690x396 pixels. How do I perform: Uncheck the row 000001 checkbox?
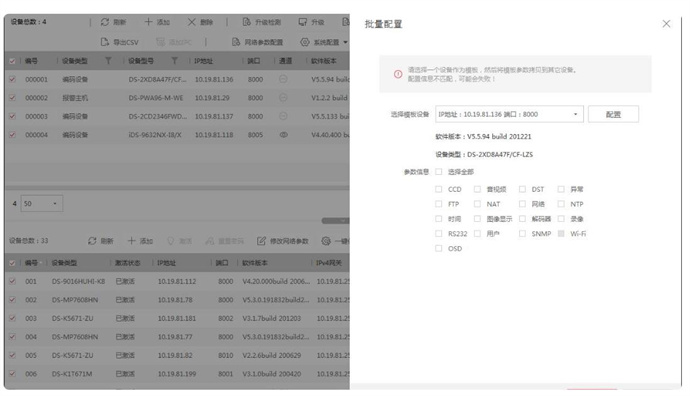(x=12, y=79)
